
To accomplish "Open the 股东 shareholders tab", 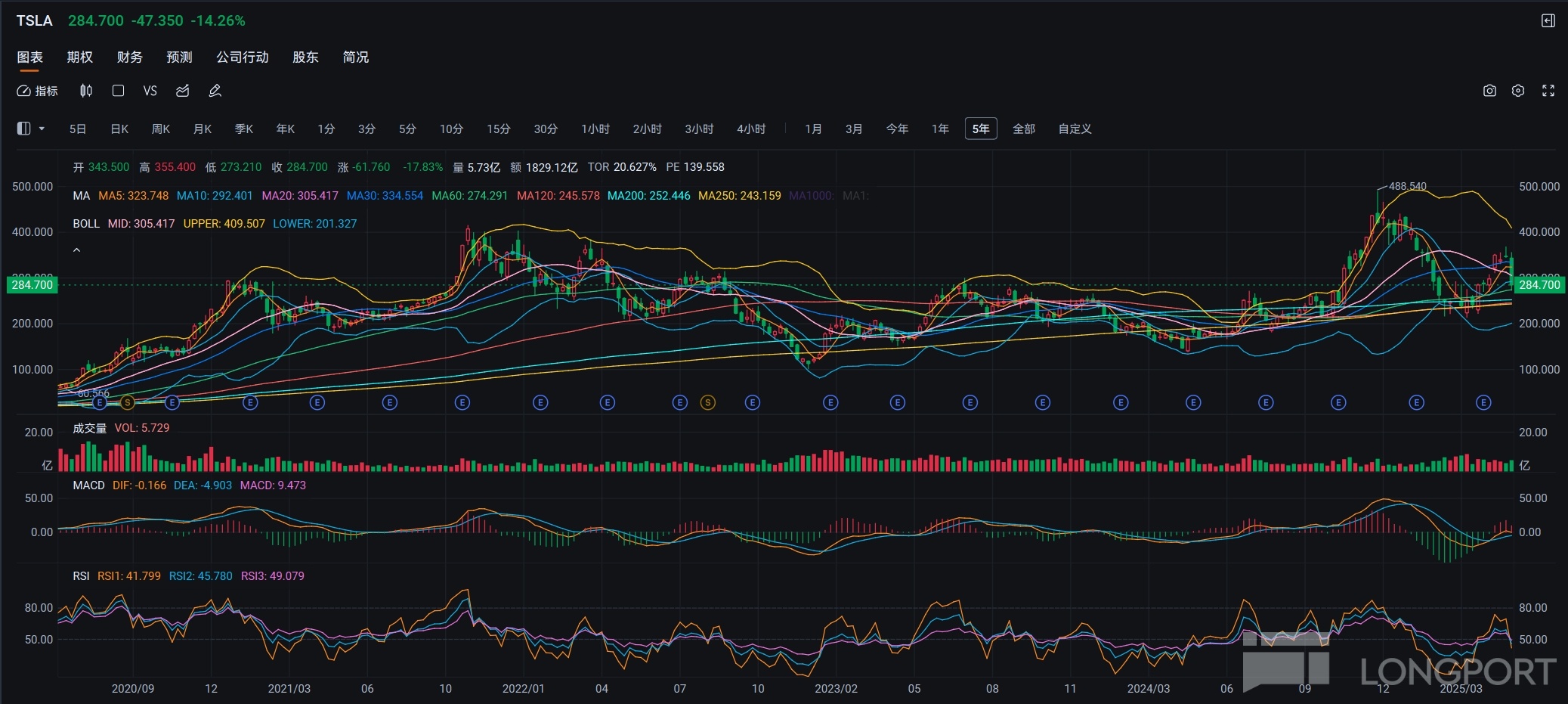I will click(x=305, y=57).
